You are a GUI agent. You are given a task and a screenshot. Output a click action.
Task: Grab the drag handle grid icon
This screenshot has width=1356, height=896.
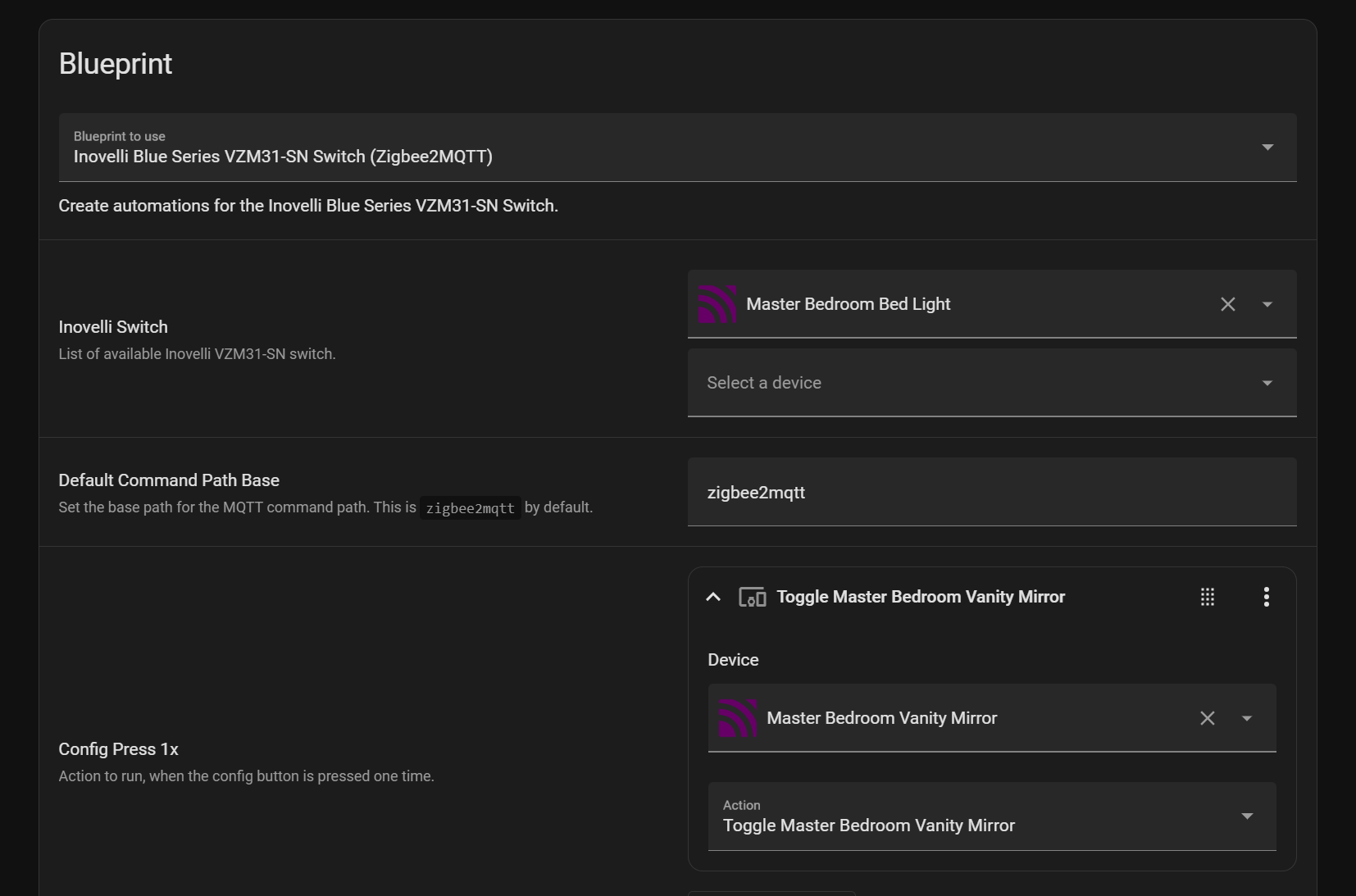click(1207, 597)
